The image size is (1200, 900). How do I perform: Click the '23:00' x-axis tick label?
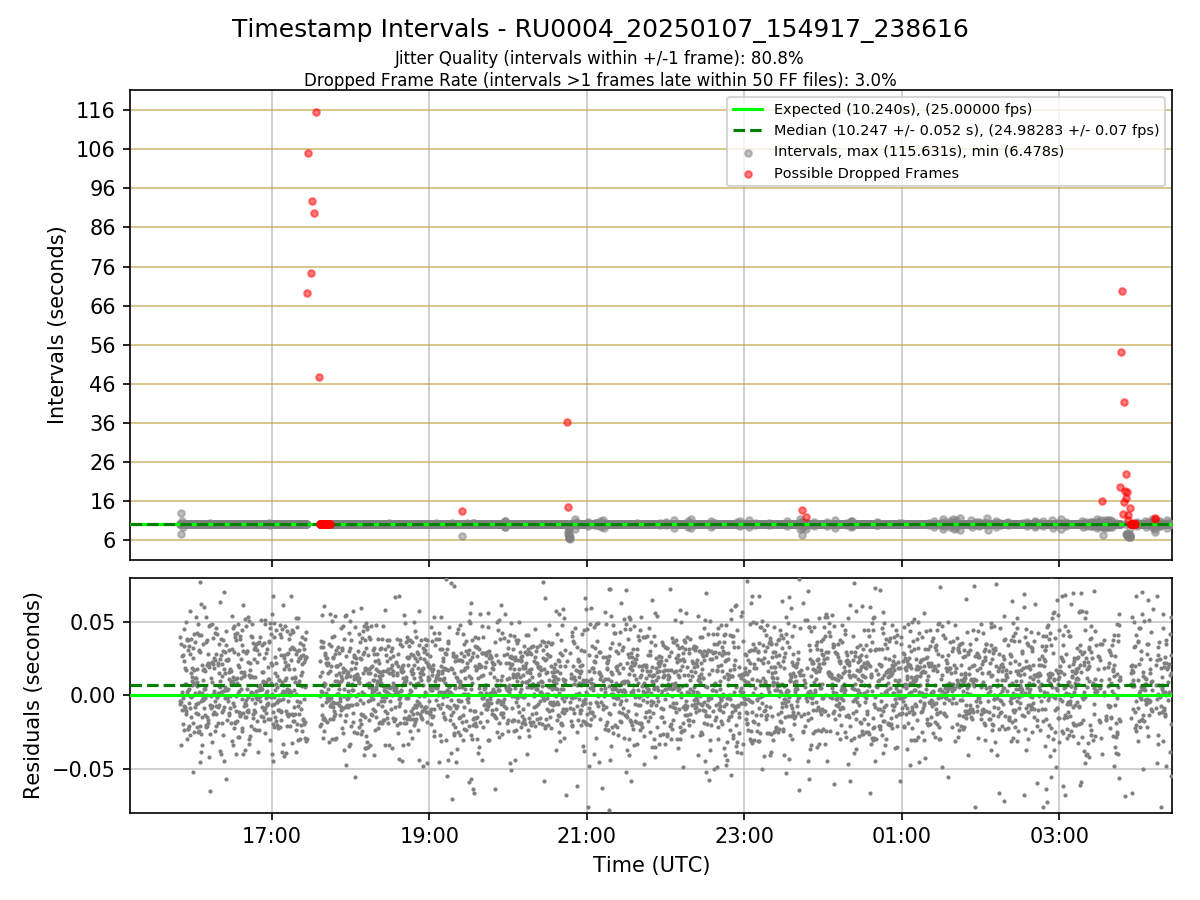pos(744,834)
